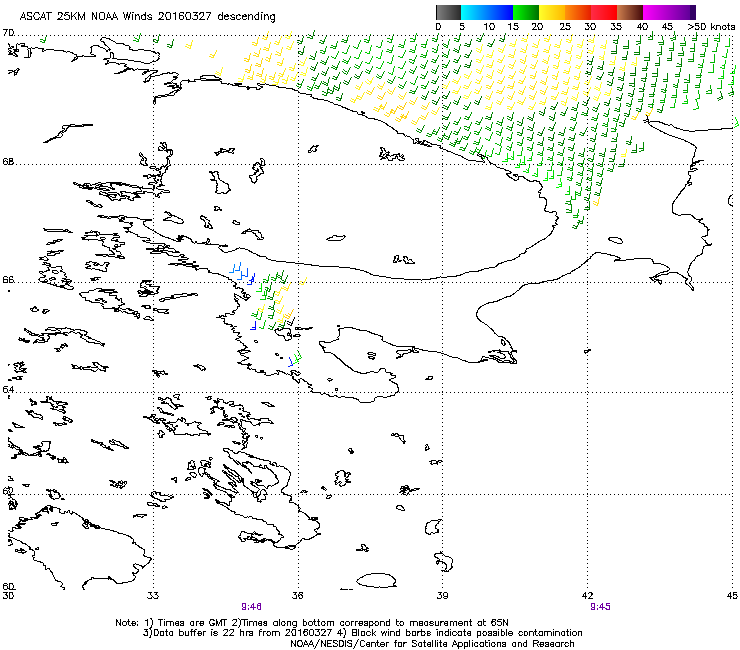Click the longitude label '45'
The width and height of the screenshot is (740, 650).
732,595
